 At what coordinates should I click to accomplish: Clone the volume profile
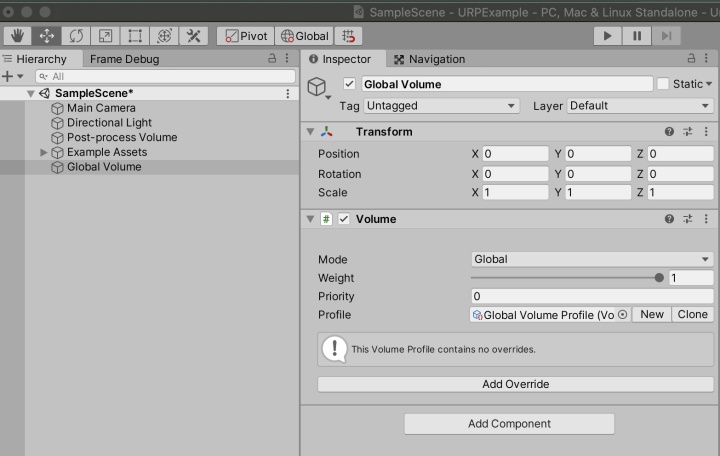click(692, 315)
